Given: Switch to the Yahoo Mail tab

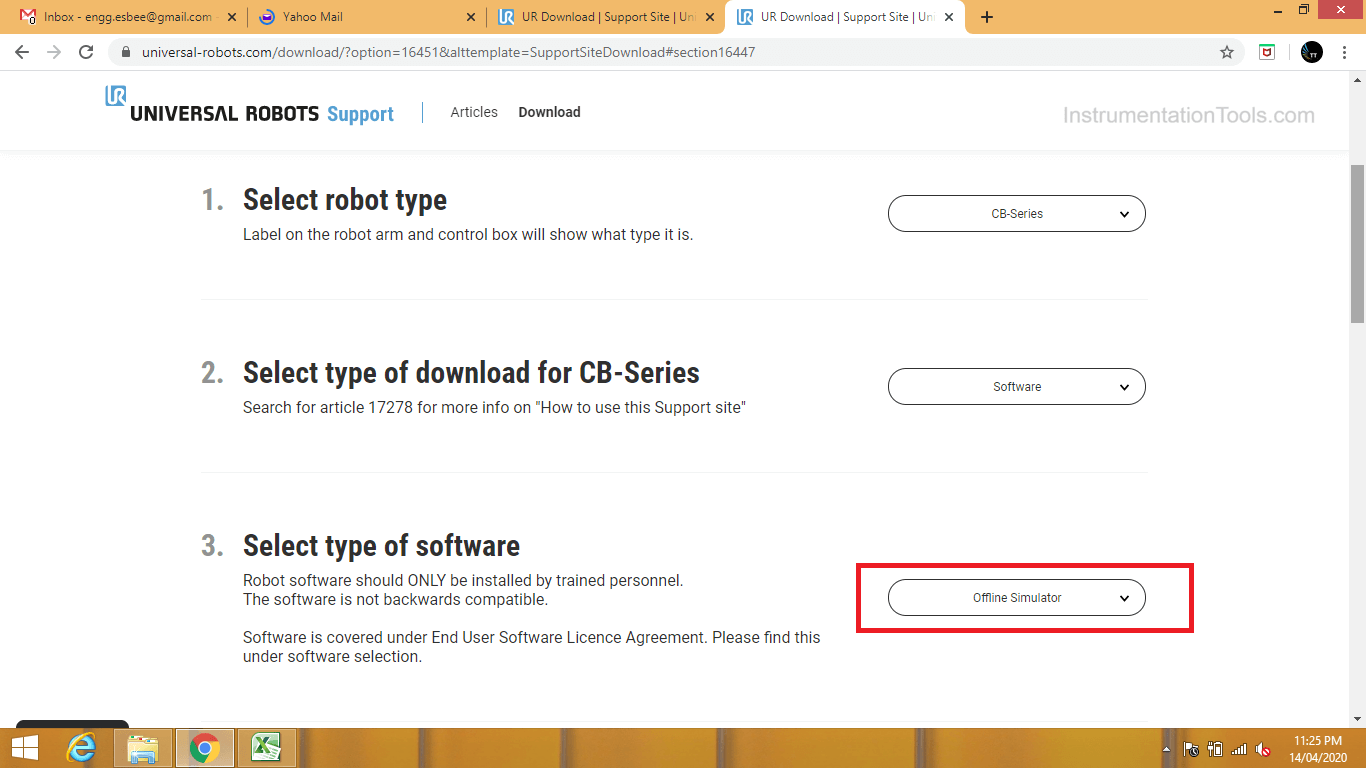Looking at the screenshot, I should coord(366,17).
